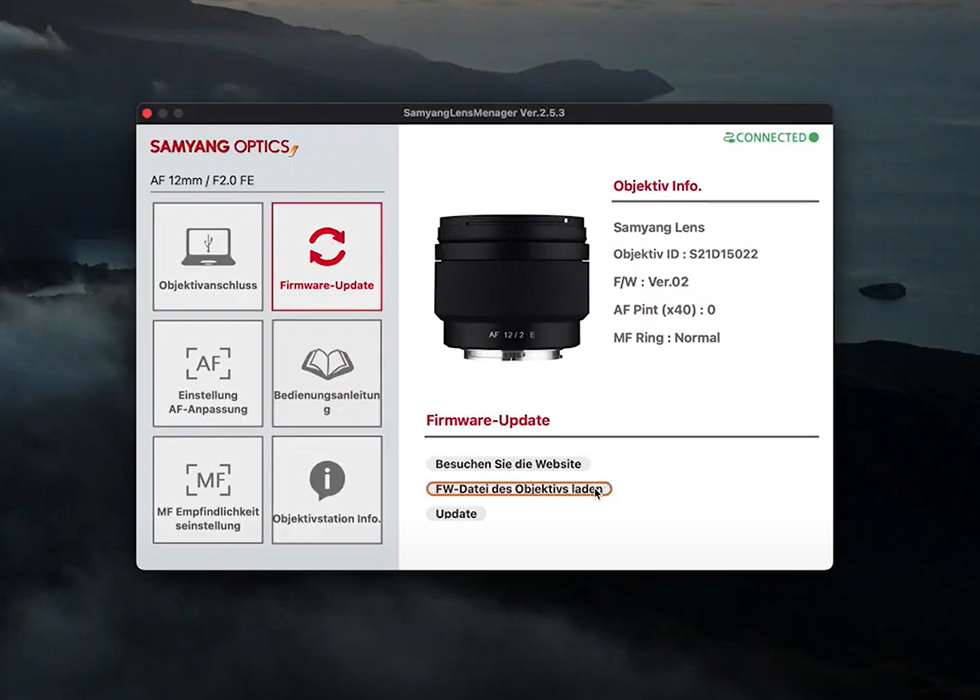This screenshot has height=700, width=980.
Task: Open the Einstellung AF-Anpassung tile
Action: tap(208, 373)
